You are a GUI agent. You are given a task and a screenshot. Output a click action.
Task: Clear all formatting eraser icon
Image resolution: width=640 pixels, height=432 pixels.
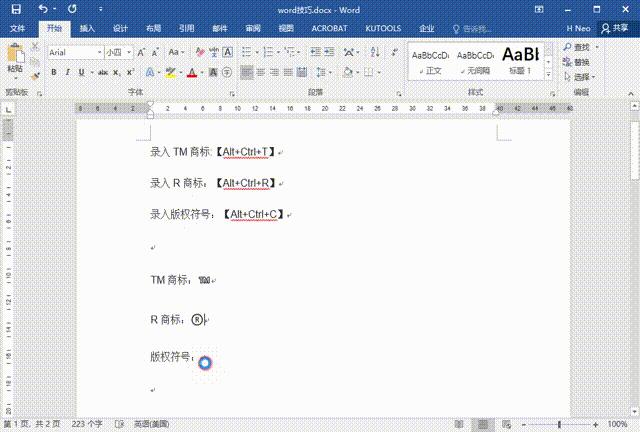click(x=200, y=52)
